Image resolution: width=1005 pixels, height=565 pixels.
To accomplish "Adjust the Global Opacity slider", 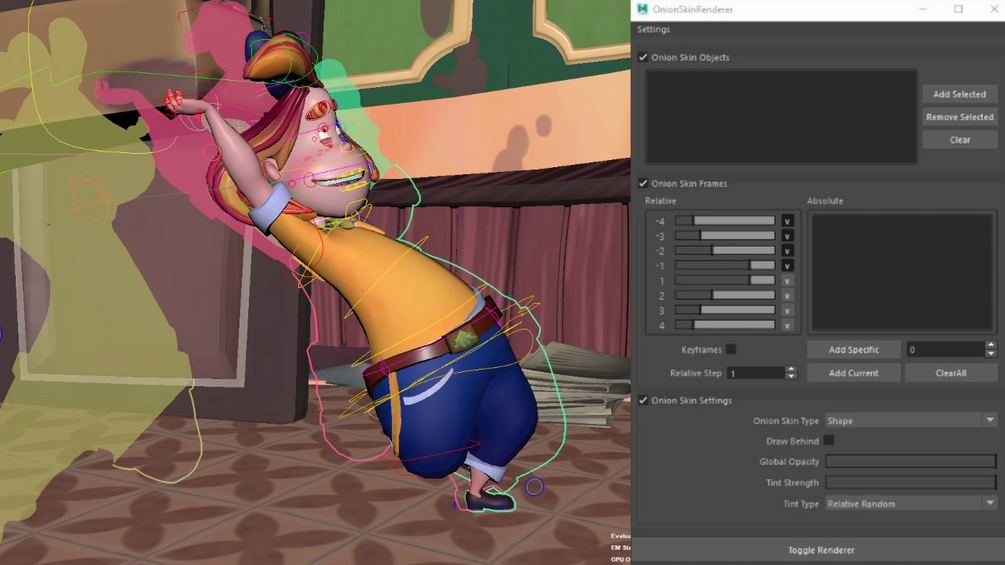I will [911, 461].
